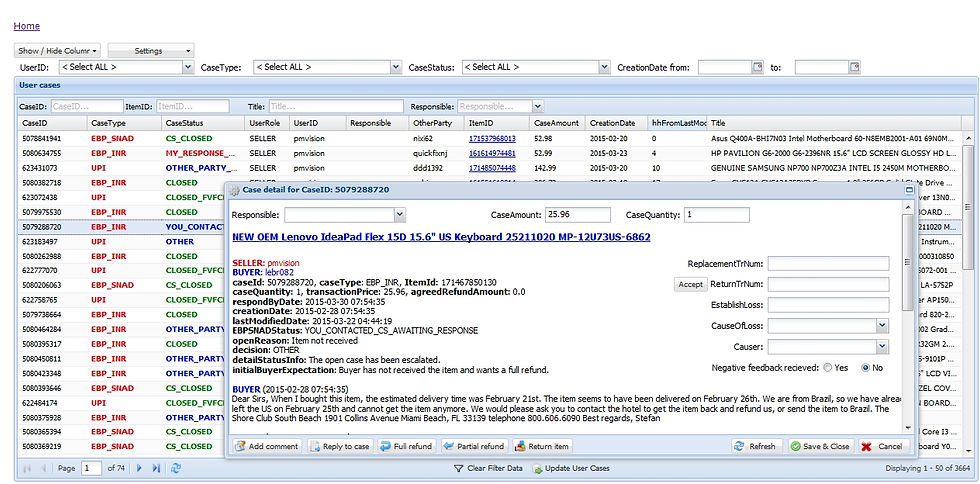This screenshot has width=980, height=484.
Task: Open Show / Hide Columns menu
Action: (58, 51)
